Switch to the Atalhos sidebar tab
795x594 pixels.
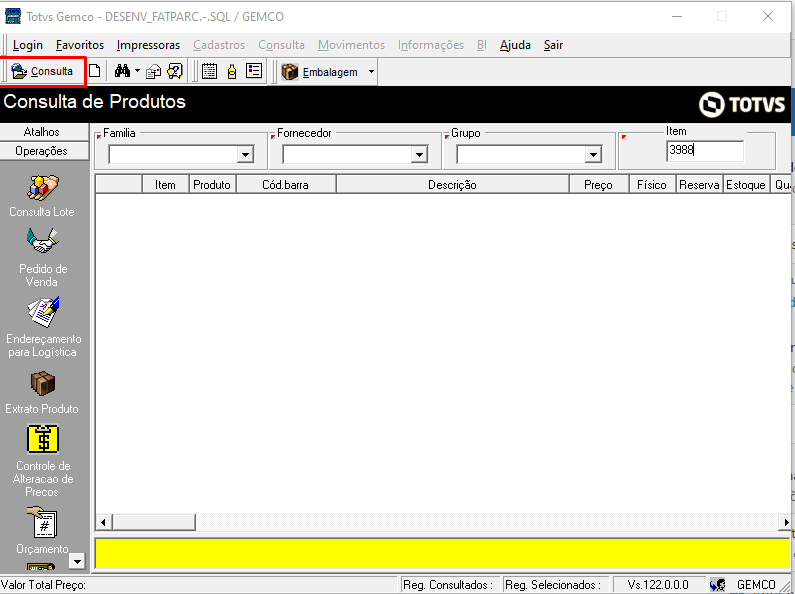[x=42, y=132]
